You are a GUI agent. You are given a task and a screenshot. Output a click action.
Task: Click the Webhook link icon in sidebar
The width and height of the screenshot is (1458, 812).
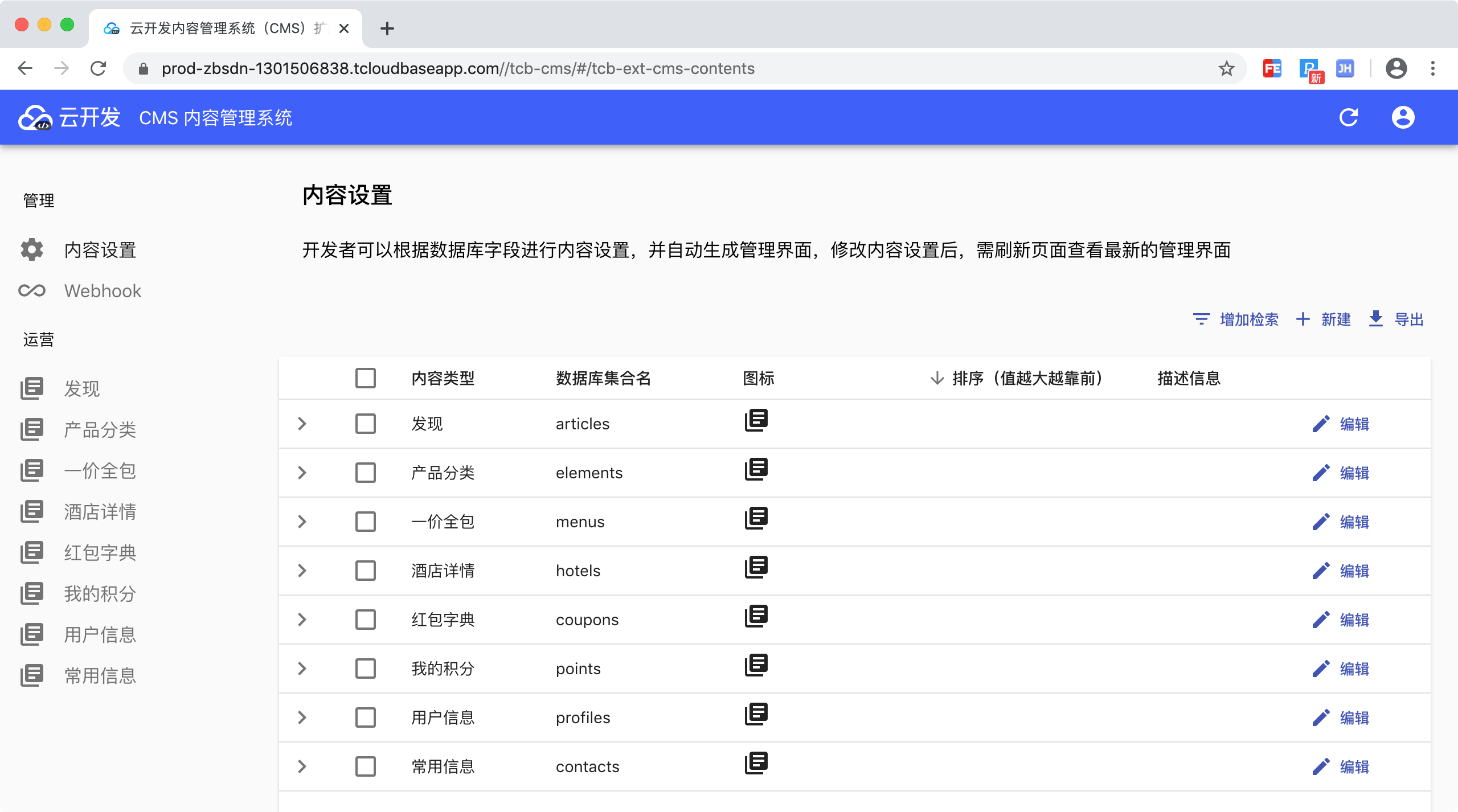pyautogui.click(x=32, y=291)
